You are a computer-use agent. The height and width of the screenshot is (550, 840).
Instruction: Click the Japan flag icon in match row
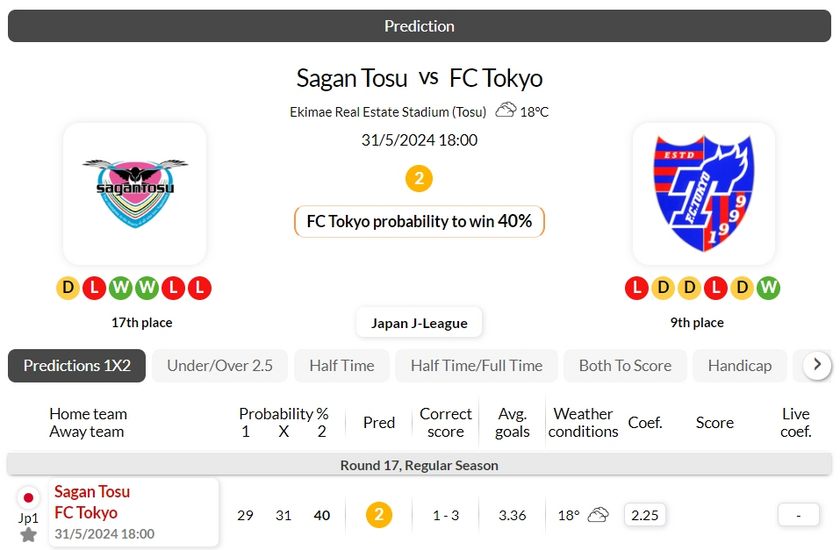(28, 497)
